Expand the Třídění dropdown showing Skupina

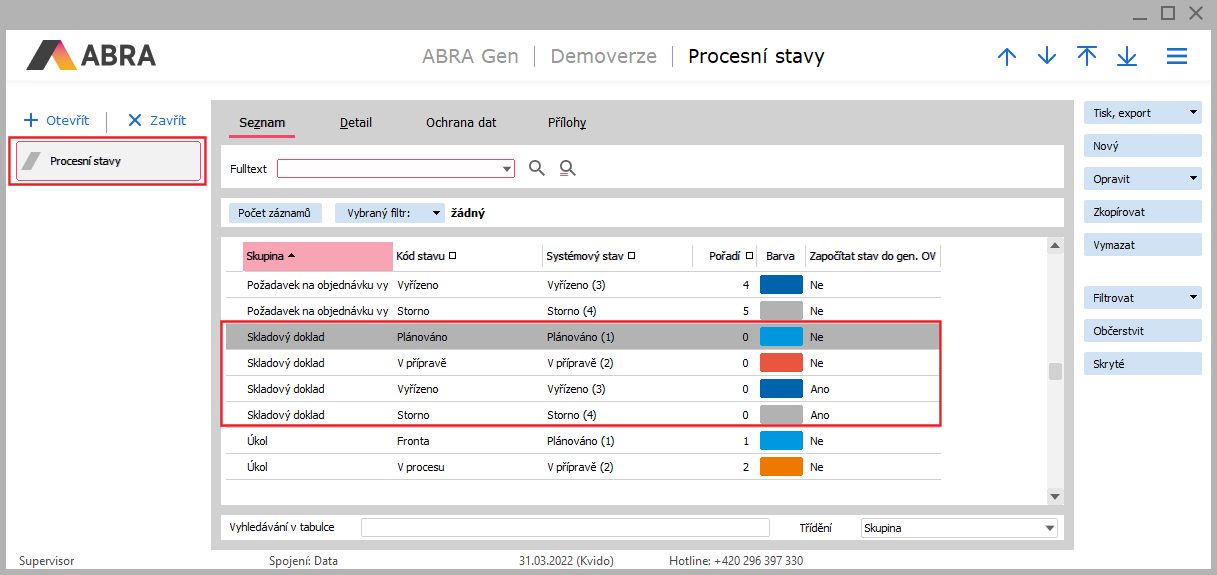tap(1049, 528)
